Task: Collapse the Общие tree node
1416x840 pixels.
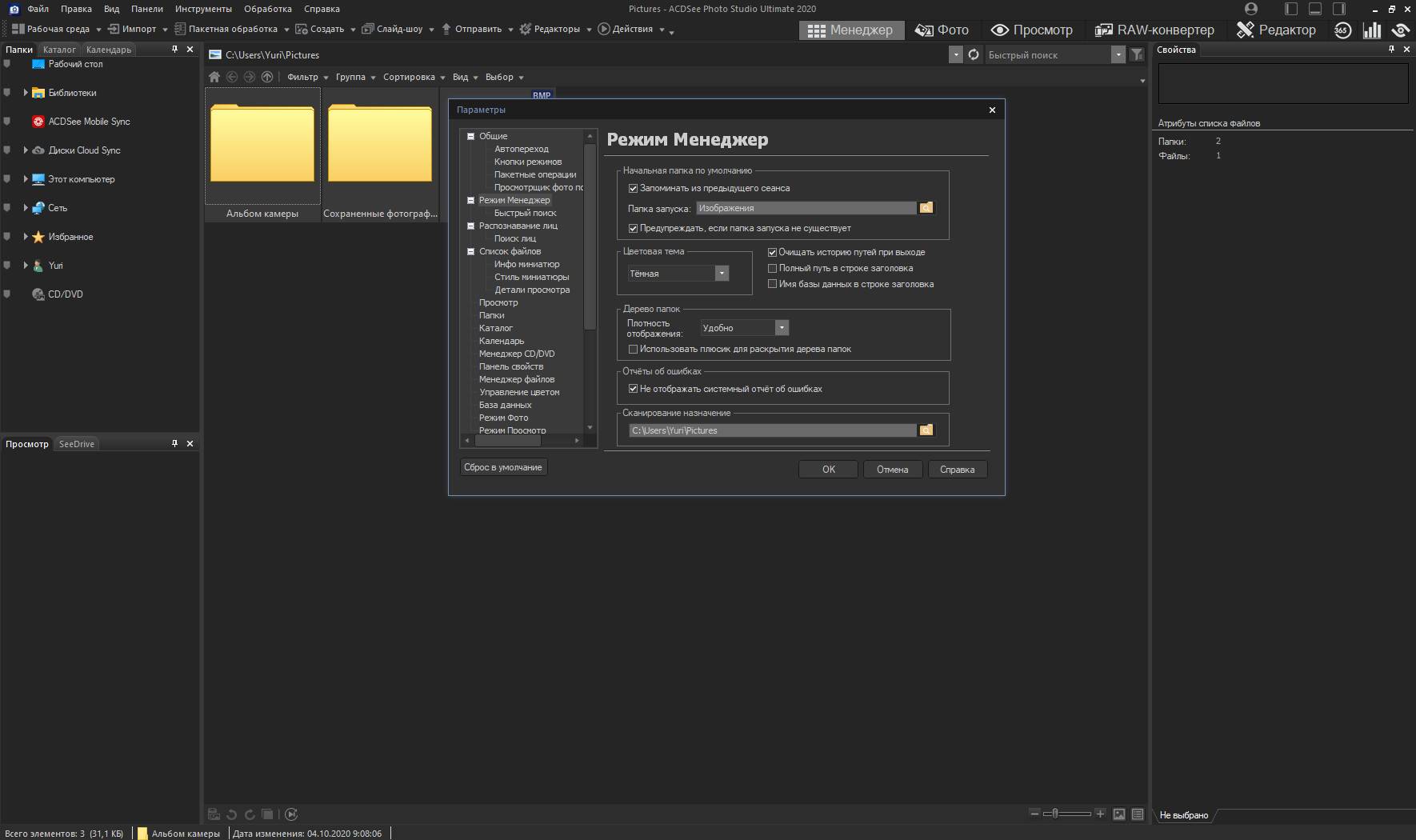Action: (471, 136)
